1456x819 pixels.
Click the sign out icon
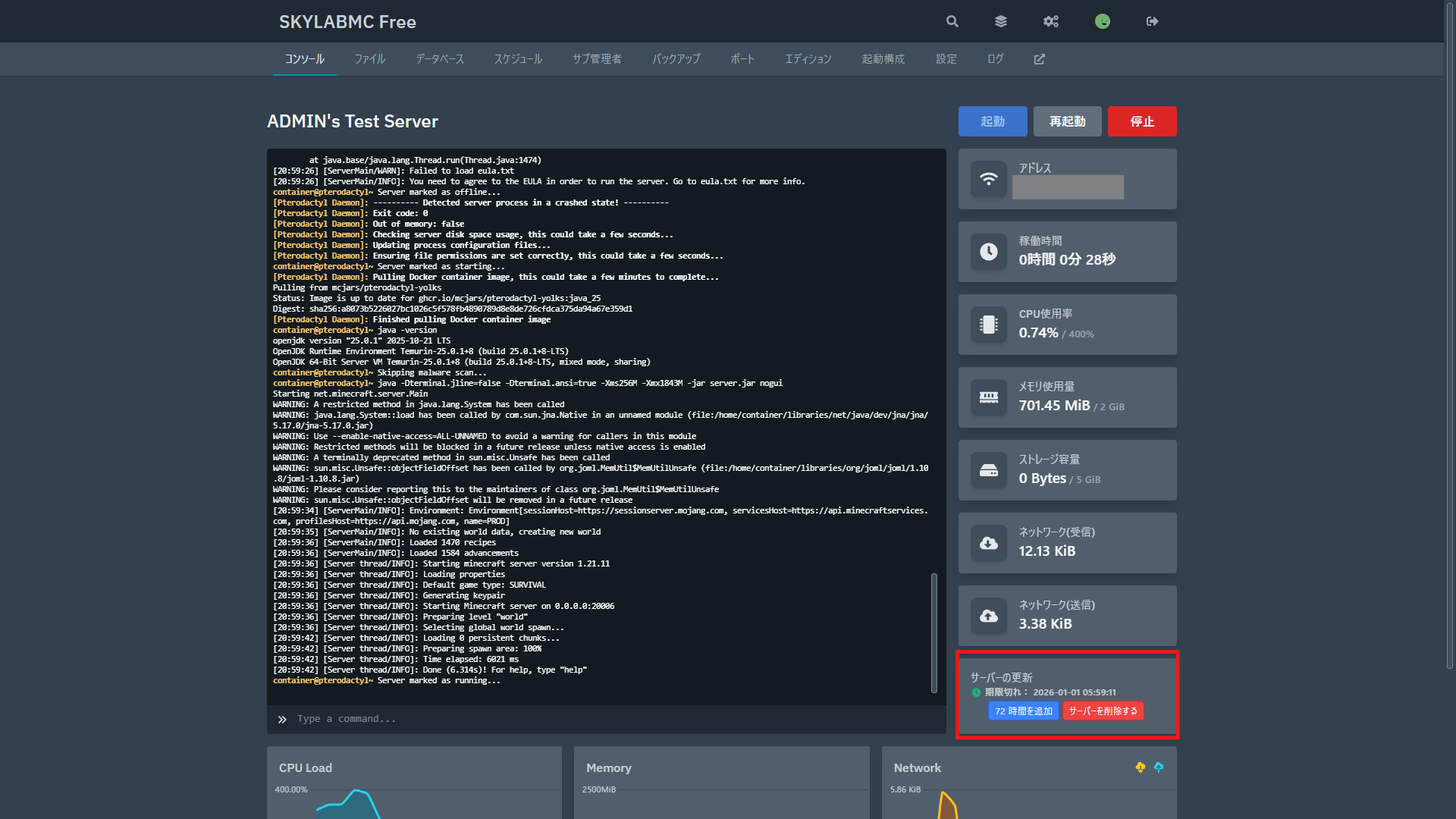coord(1152,21)
